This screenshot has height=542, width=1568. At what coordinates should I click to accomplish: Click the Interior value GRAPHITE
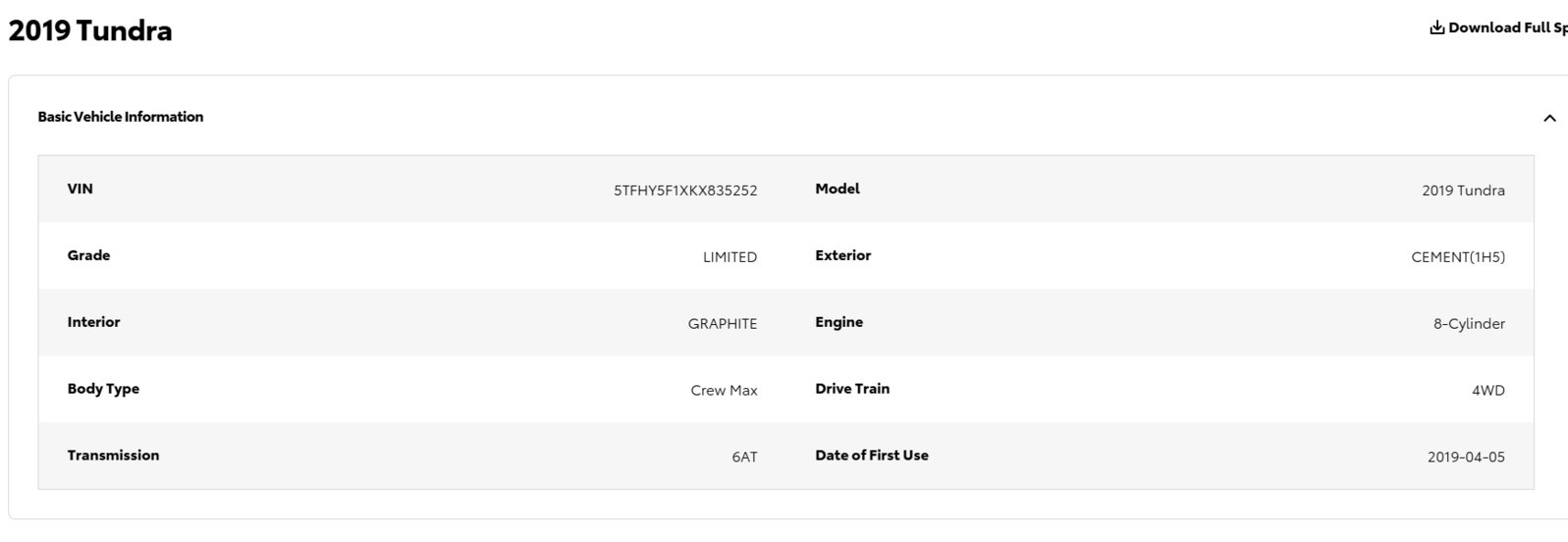coord(723,324)
